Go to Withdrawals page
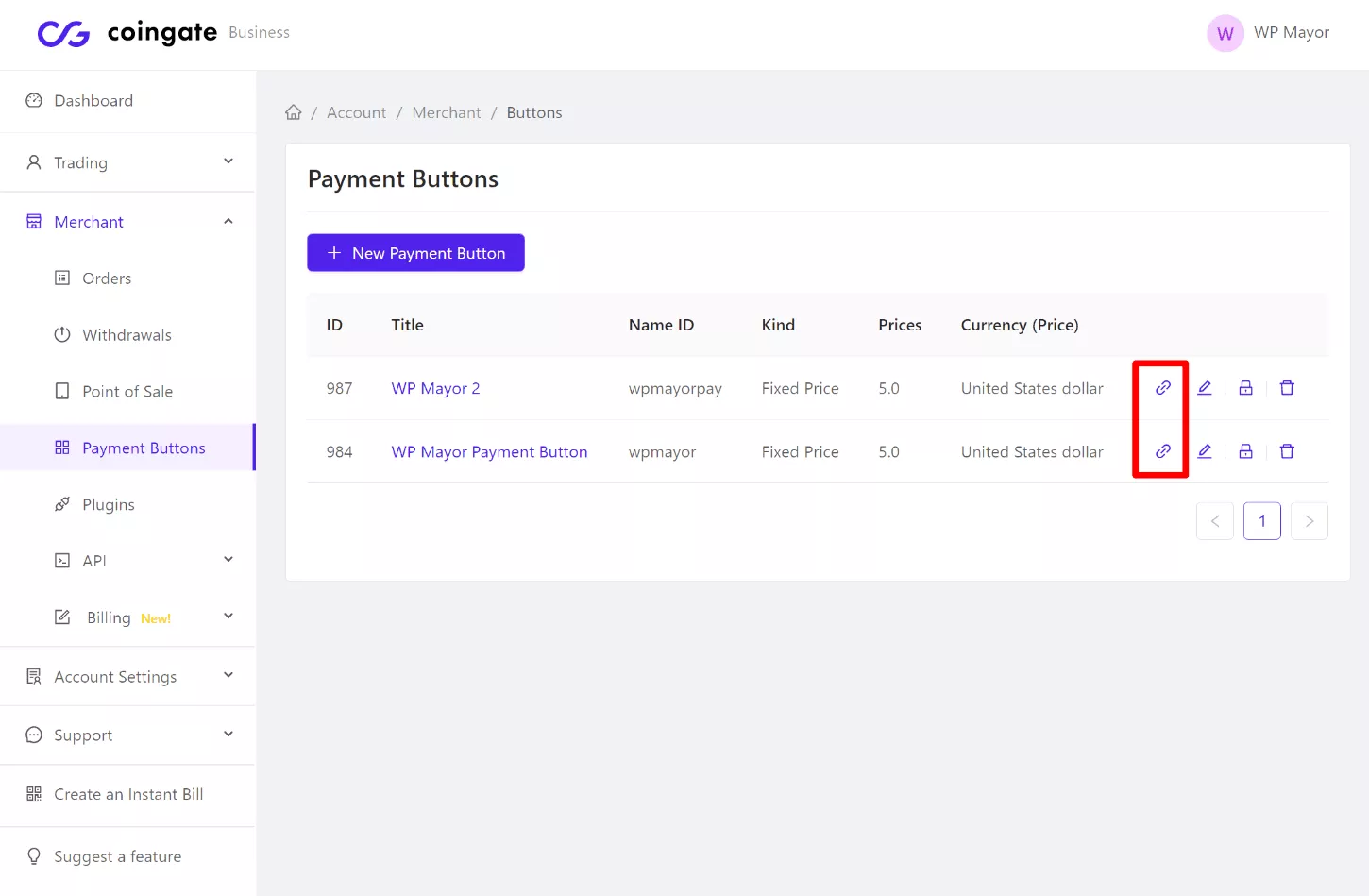 tap(127, 335)
